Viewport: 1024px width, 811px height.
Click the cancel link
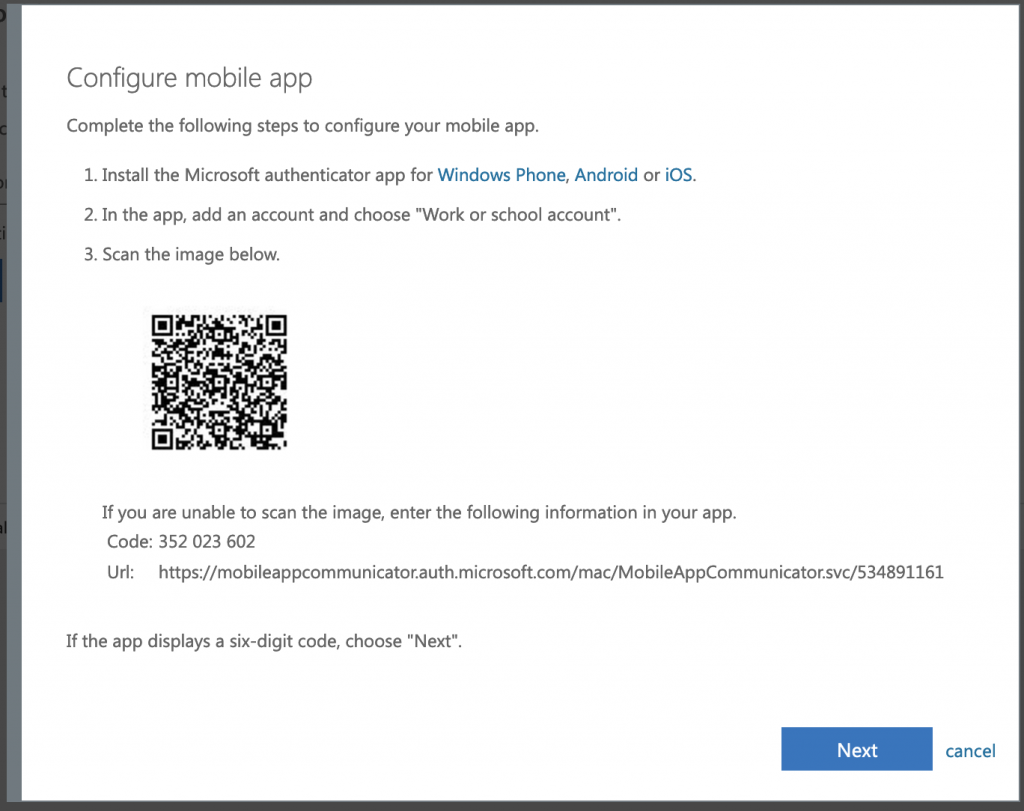(970, 751)
